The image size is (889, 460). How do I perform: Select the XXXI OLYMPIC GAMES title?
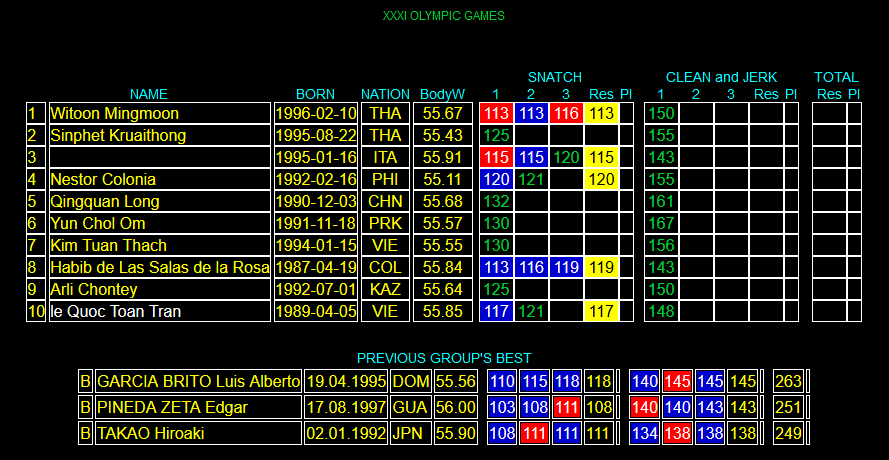(x=443, y=16)
